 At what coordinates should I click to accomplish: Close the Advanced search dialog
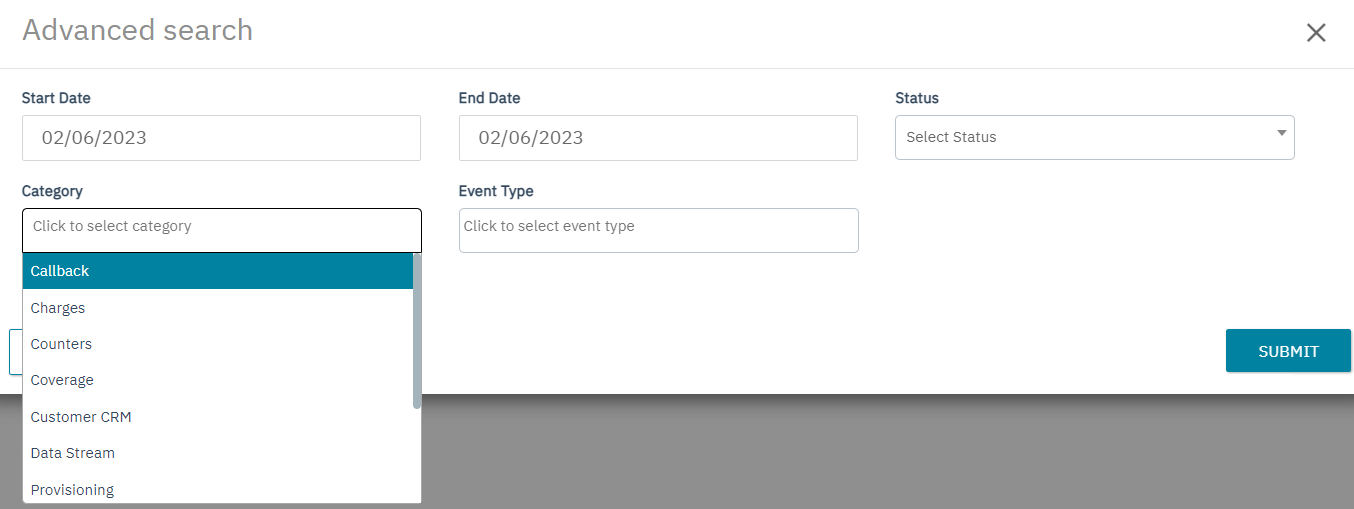pos(1316,33)
